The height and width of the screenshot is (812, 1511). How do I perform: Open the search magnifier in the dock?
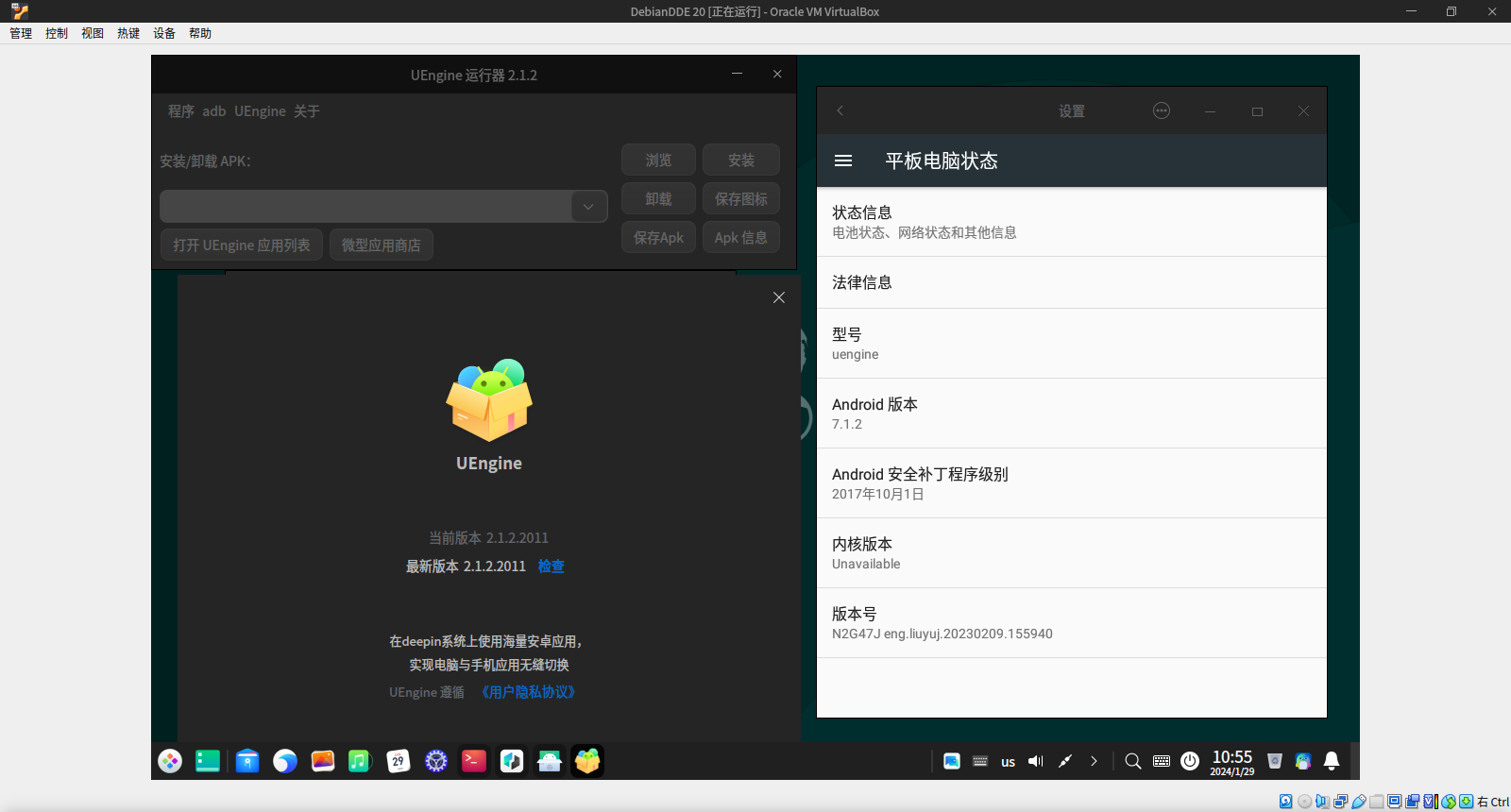coord(1133,761)
